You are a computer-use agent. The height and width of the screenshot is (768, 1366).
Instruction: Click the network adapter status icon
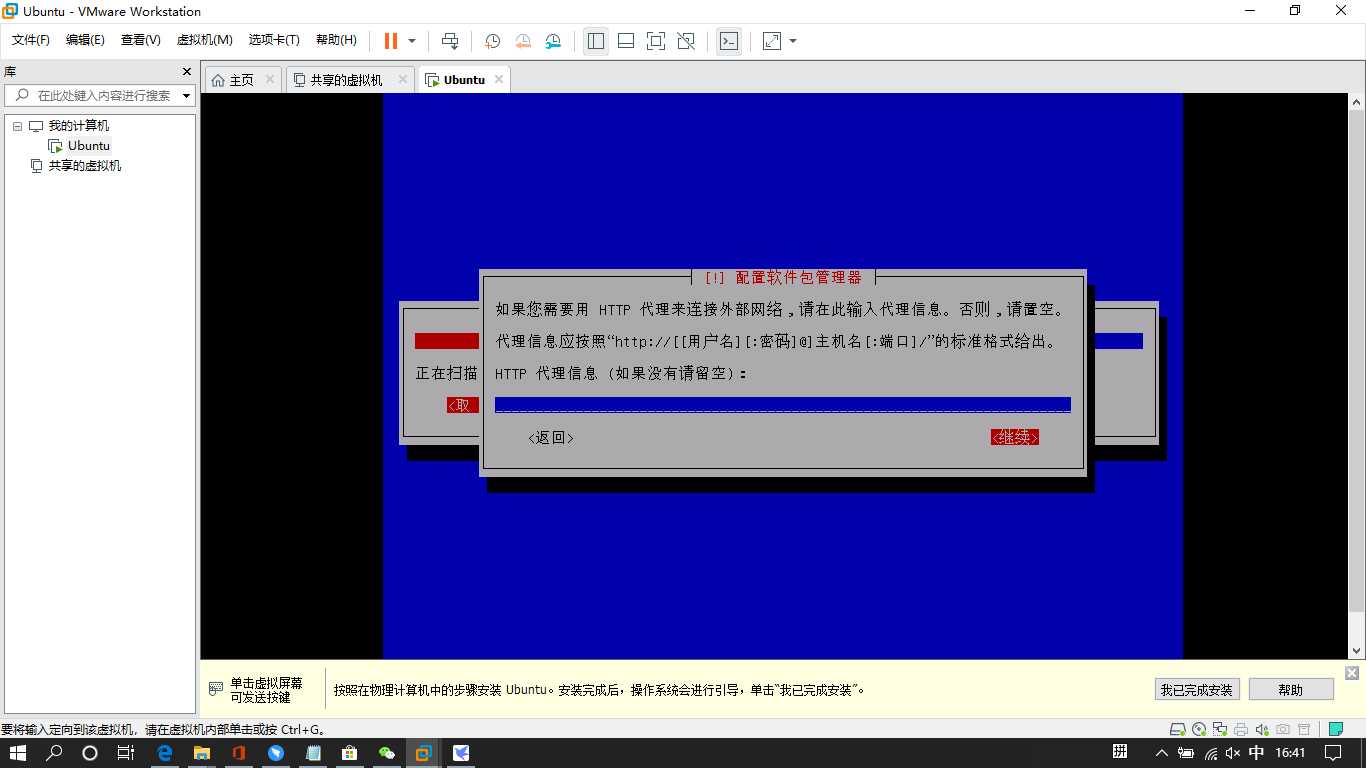(1219, 729)
